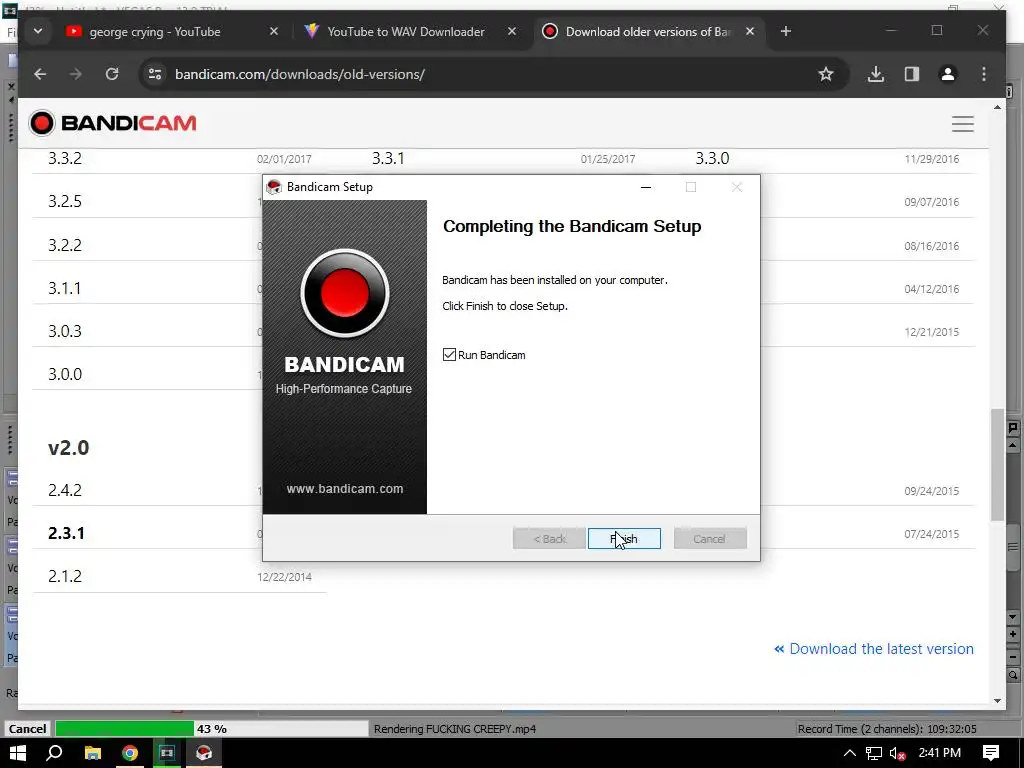
Task: Open Chrome tab search dropdown
Action: pos(38,31)
